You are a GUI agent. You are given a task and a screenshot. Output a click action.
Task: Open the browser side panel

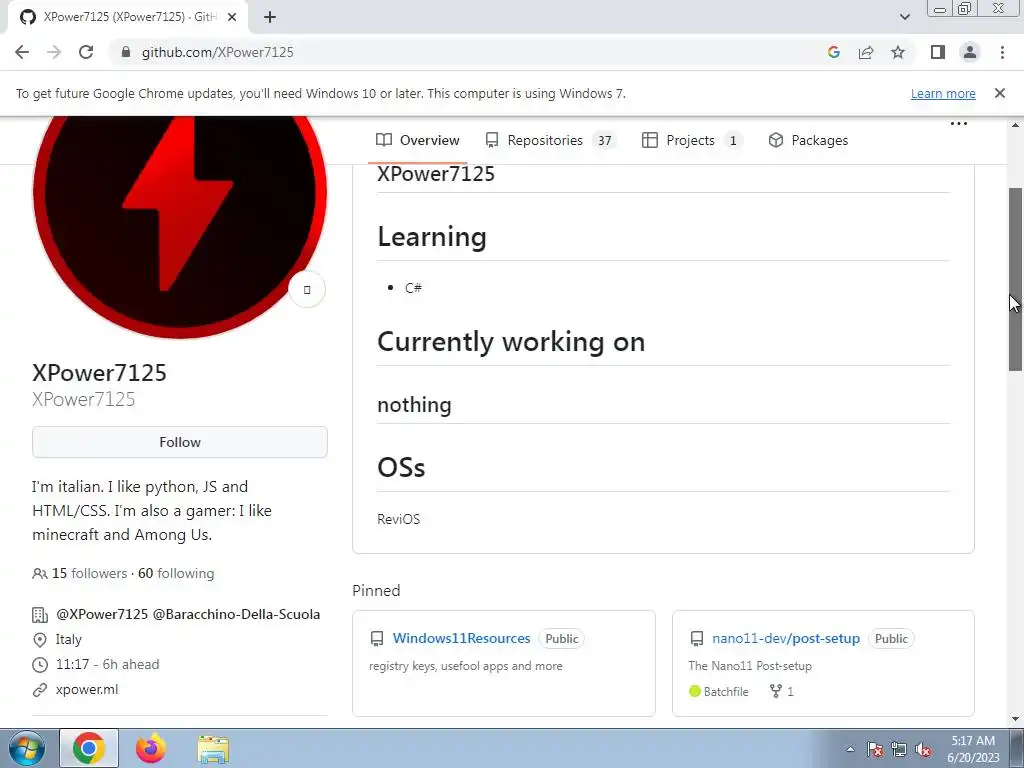coord(938,52)
